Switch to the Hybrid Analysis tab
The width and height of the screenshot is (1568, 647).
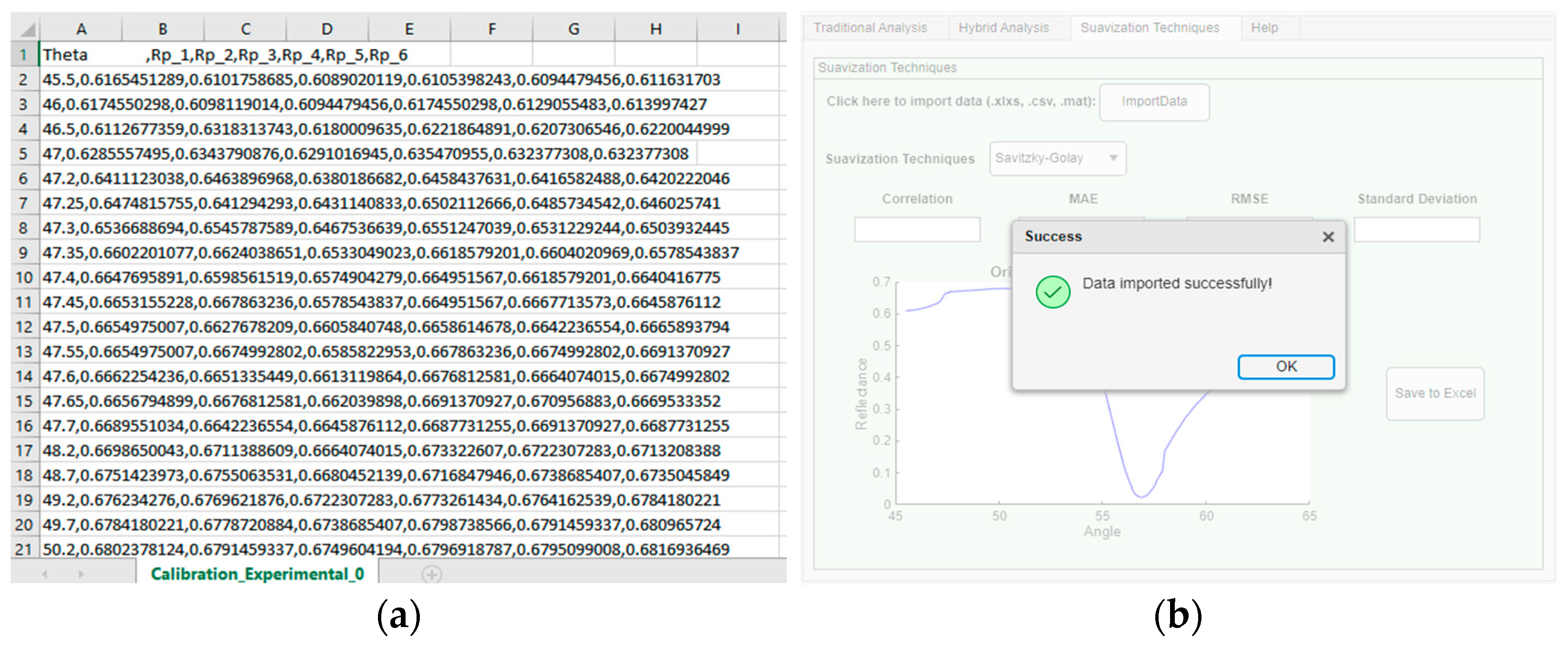tap(1003, 28)
